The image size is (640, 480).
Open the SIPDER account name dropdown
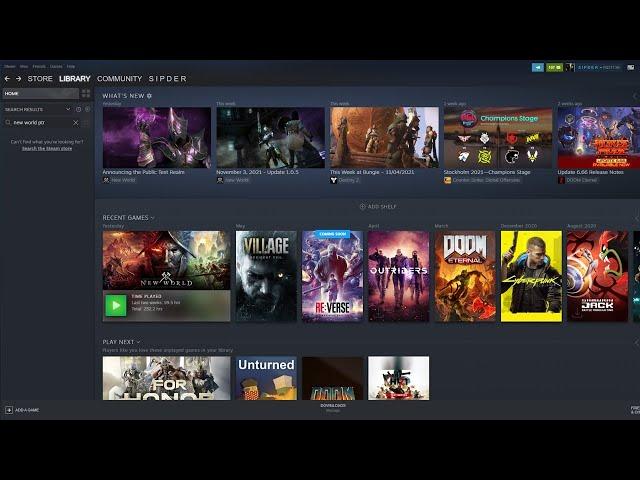click(599, 67)
